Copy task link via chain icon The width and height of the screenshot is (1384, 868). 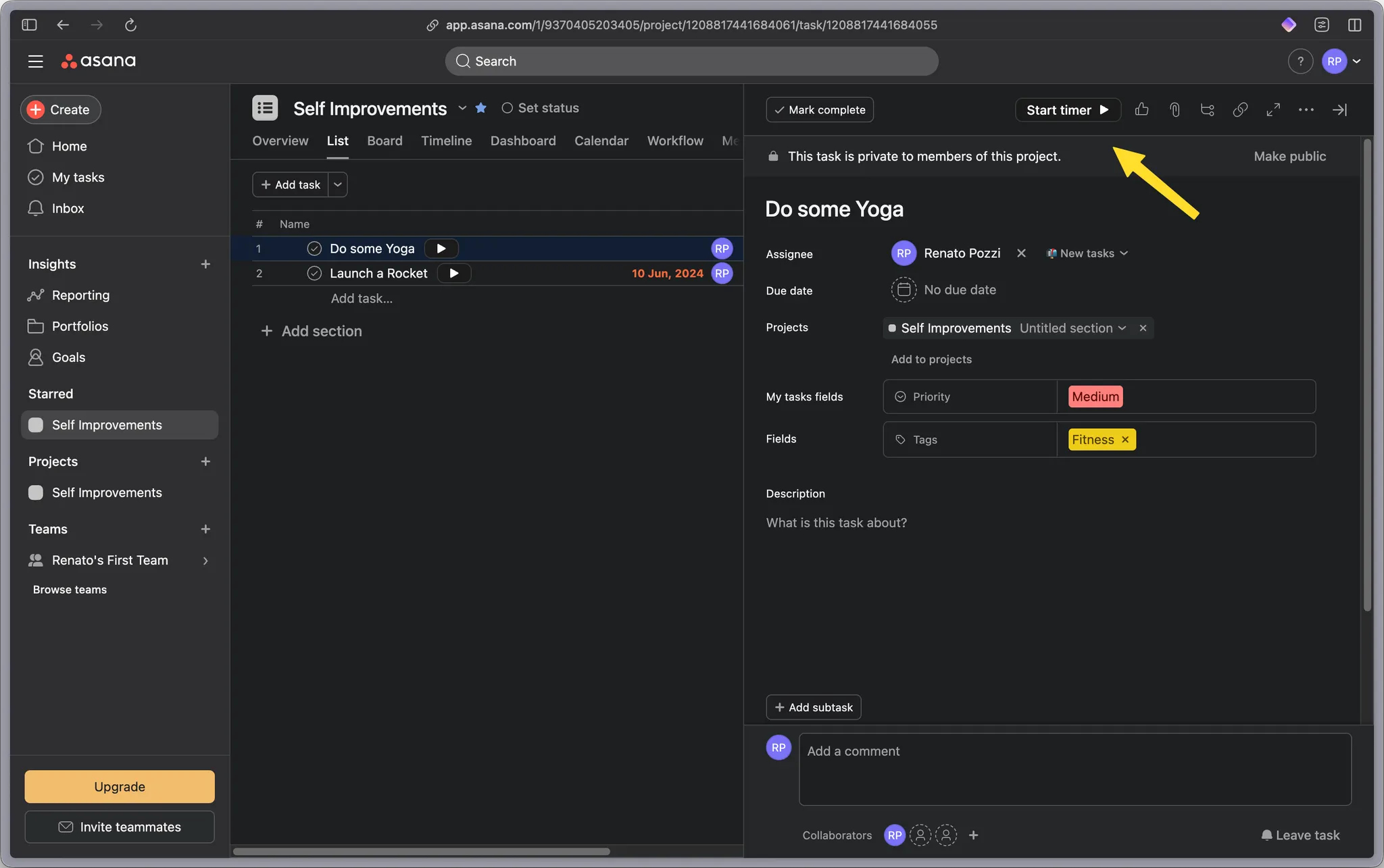(x=1240, y=109)
